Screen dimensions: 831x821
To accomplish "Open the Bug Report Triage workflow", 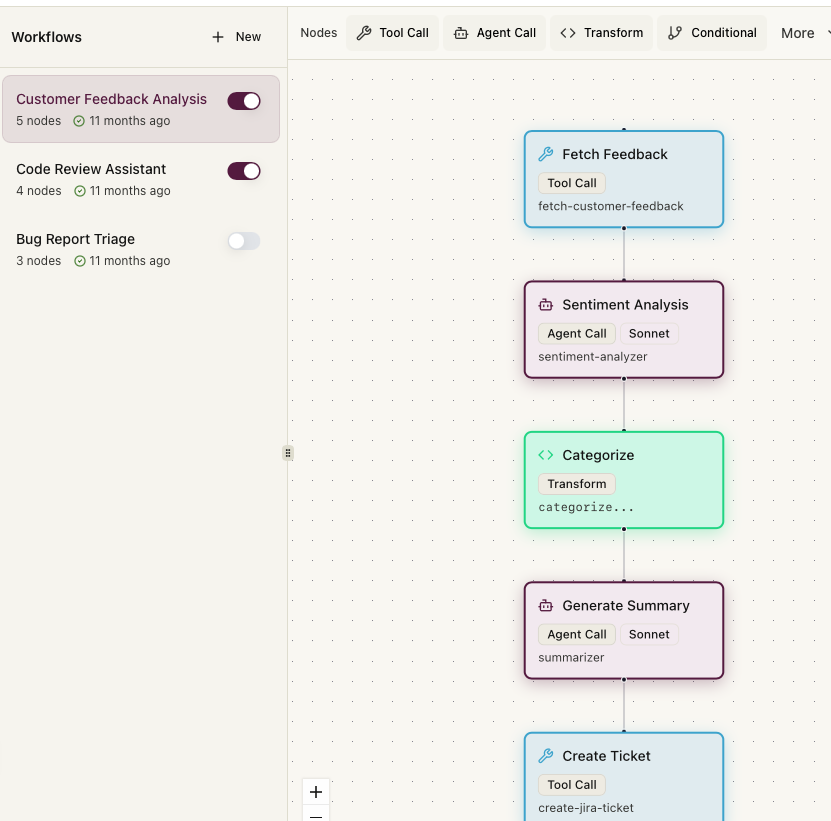I will click(x=75, y=240).
